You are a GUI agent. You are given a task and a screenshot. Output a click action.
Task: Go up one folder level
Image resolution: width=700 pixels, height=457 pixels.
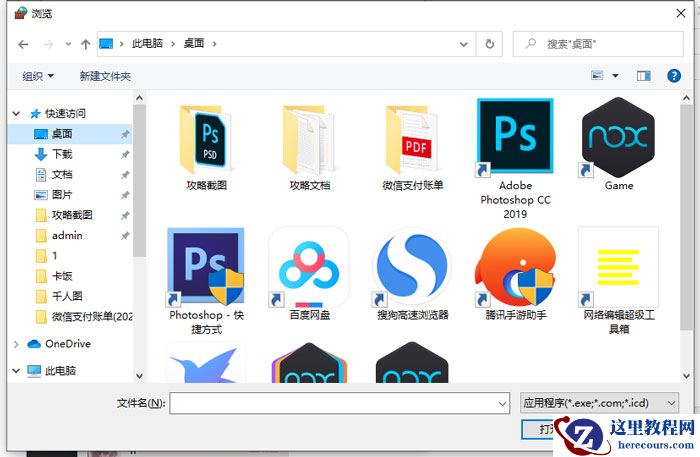85,44
